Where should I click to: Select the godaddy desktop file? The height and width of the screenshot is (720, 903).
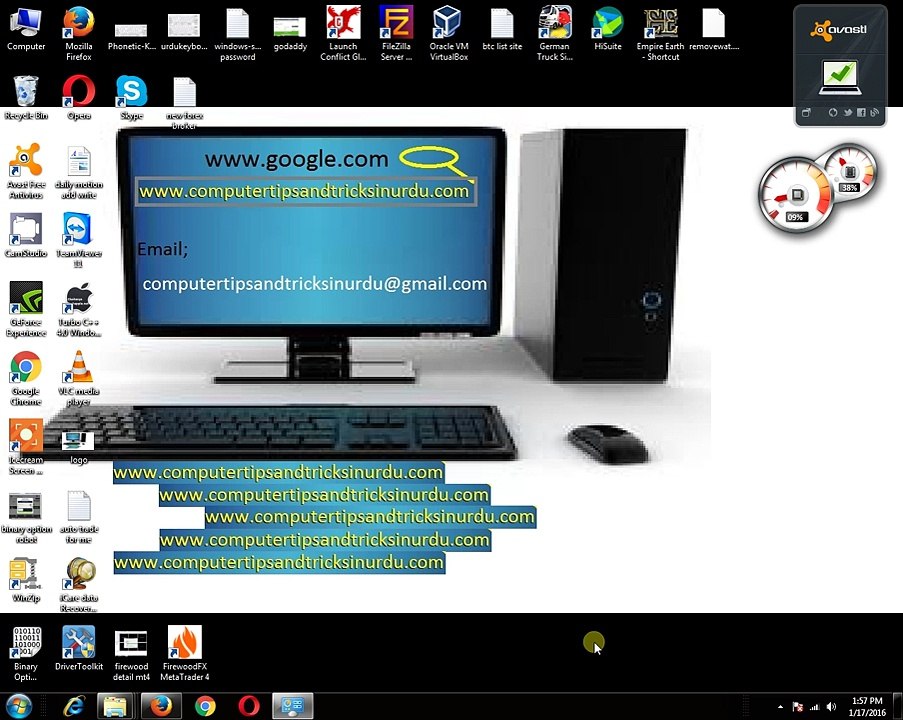tap(290, 32)
